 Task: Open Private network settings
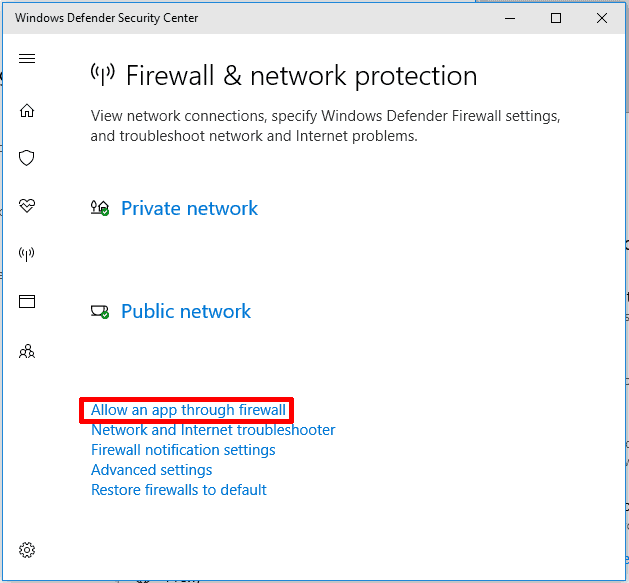coord(189,208)
